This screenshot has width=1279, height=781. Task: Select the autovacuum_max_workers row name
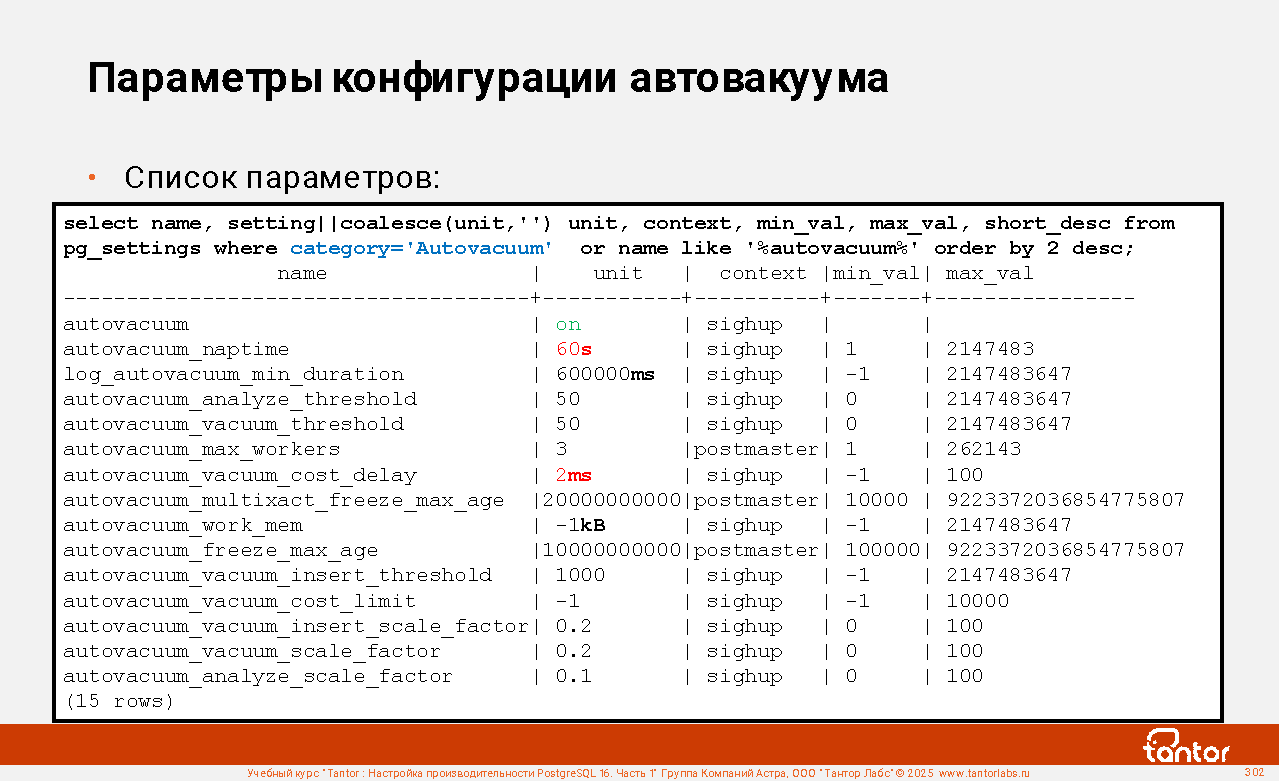coord(201,449)
